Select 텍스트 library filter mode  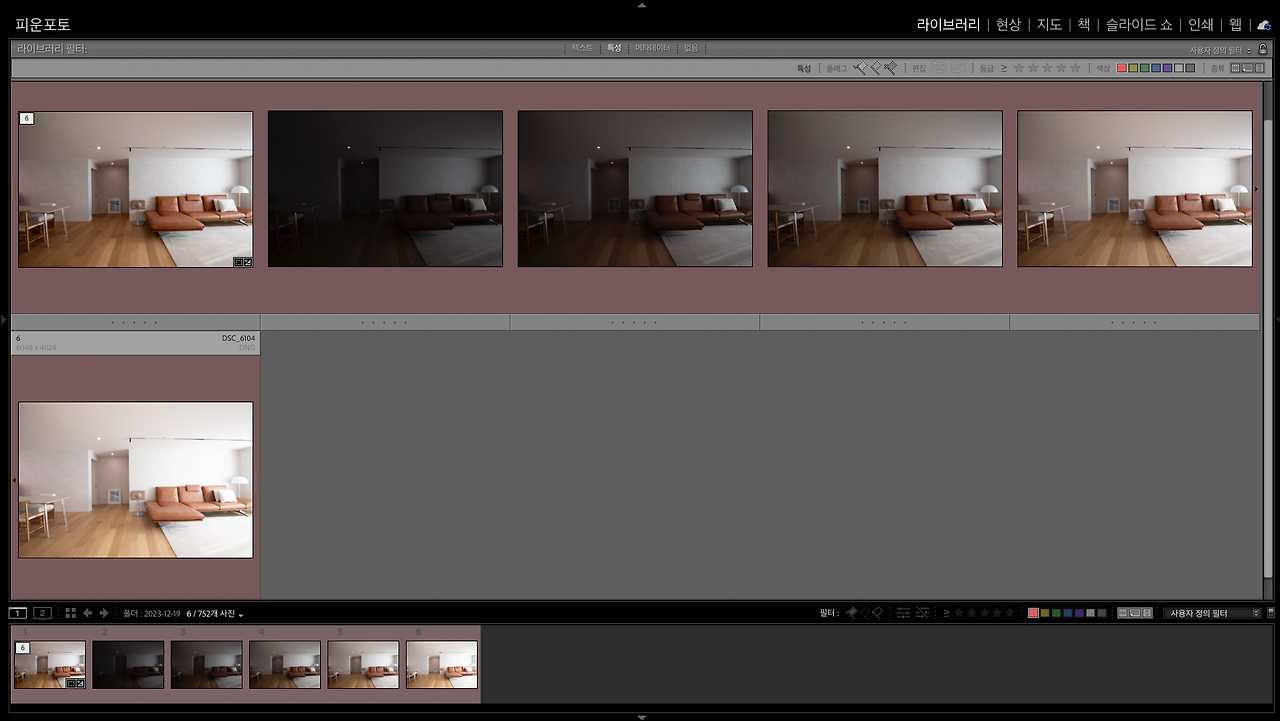582,48
